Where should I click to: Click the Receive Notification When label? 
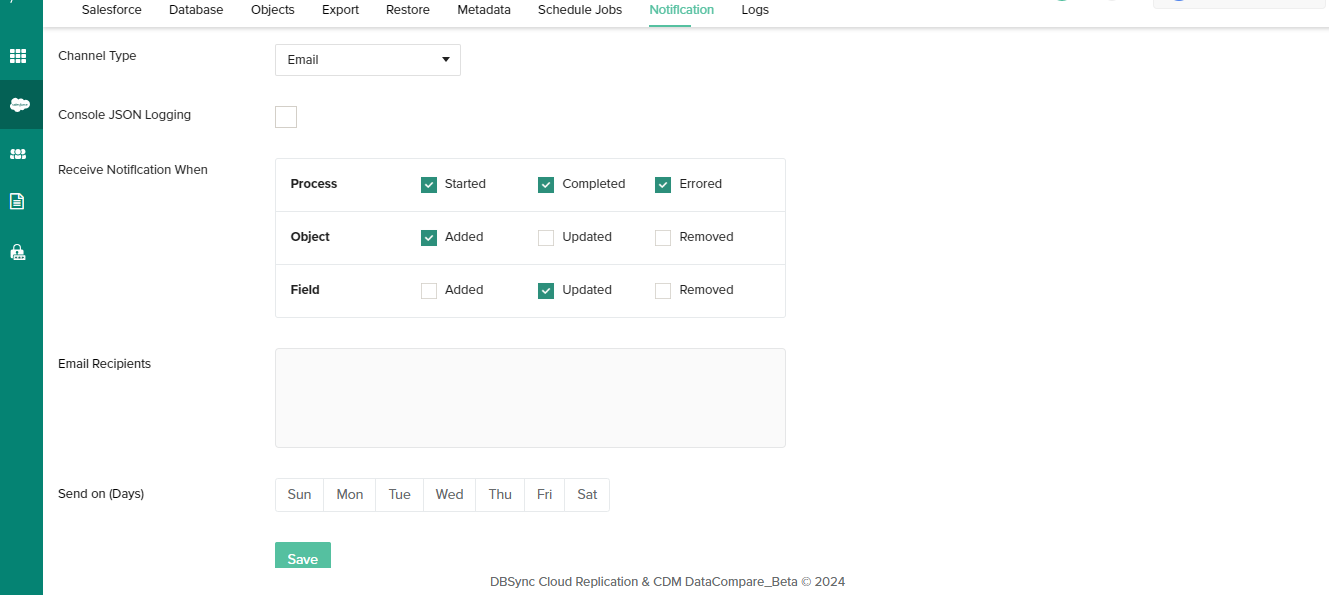(133, 170)
